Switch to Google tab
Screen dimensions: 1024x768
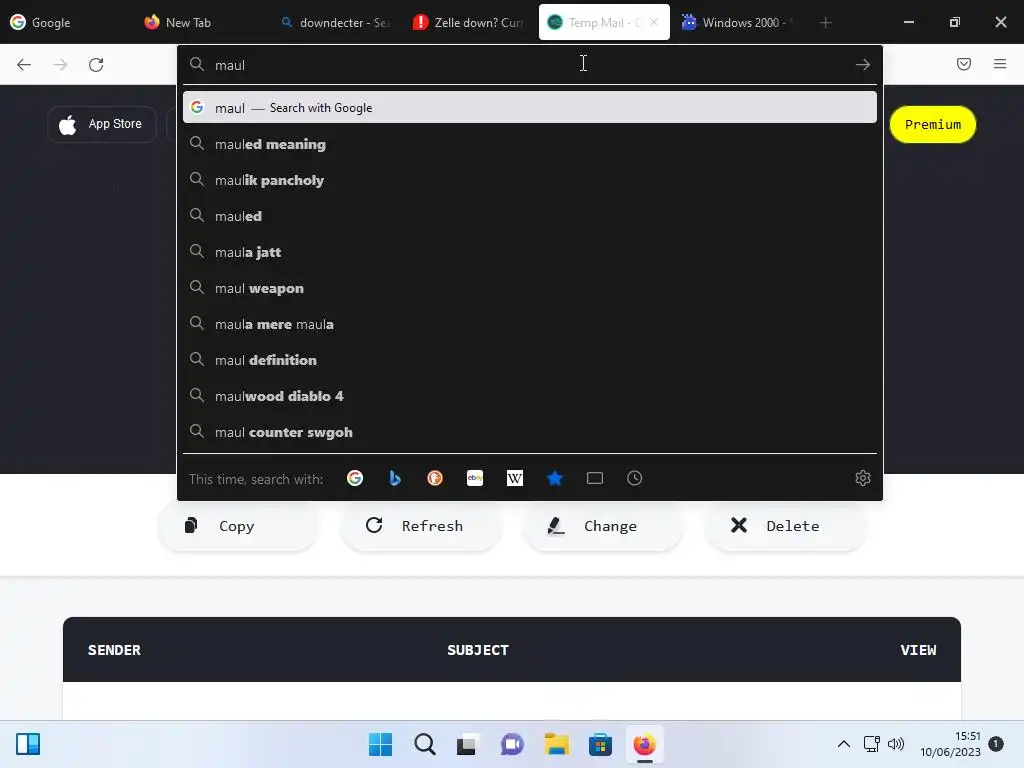click(68, 22)
